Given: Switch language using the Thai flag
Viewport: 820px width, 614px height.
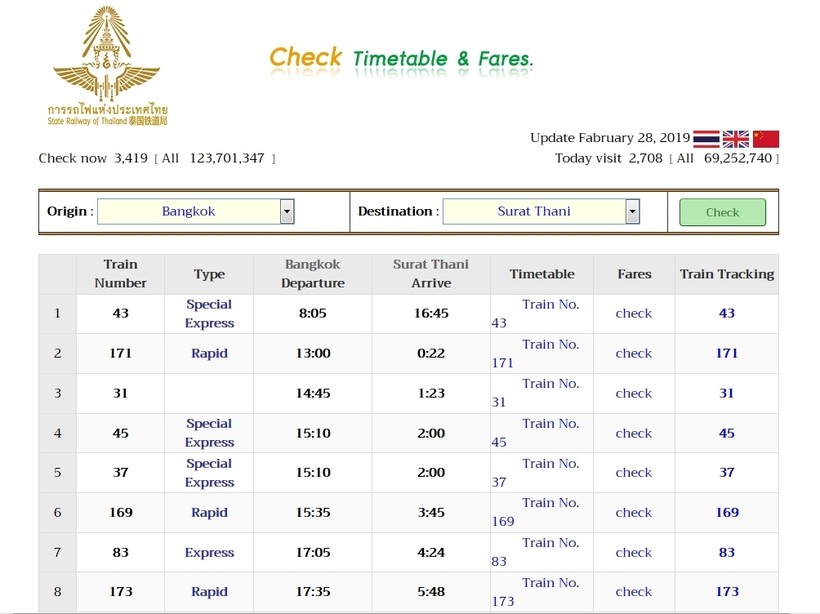Looking at the screenshot, I should [706, 139].
